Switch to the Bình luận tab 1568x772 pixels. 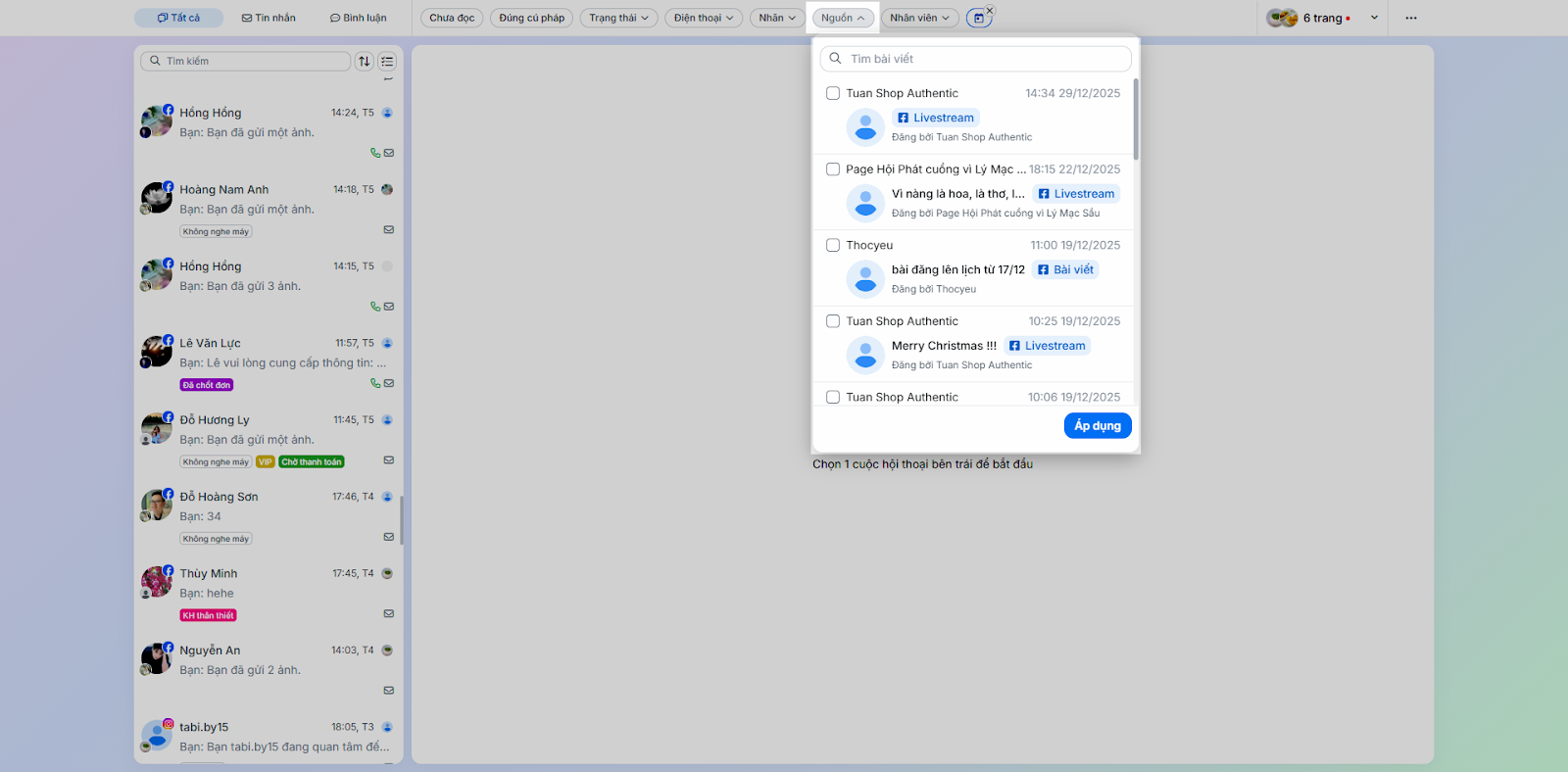(x=359, y=18)
